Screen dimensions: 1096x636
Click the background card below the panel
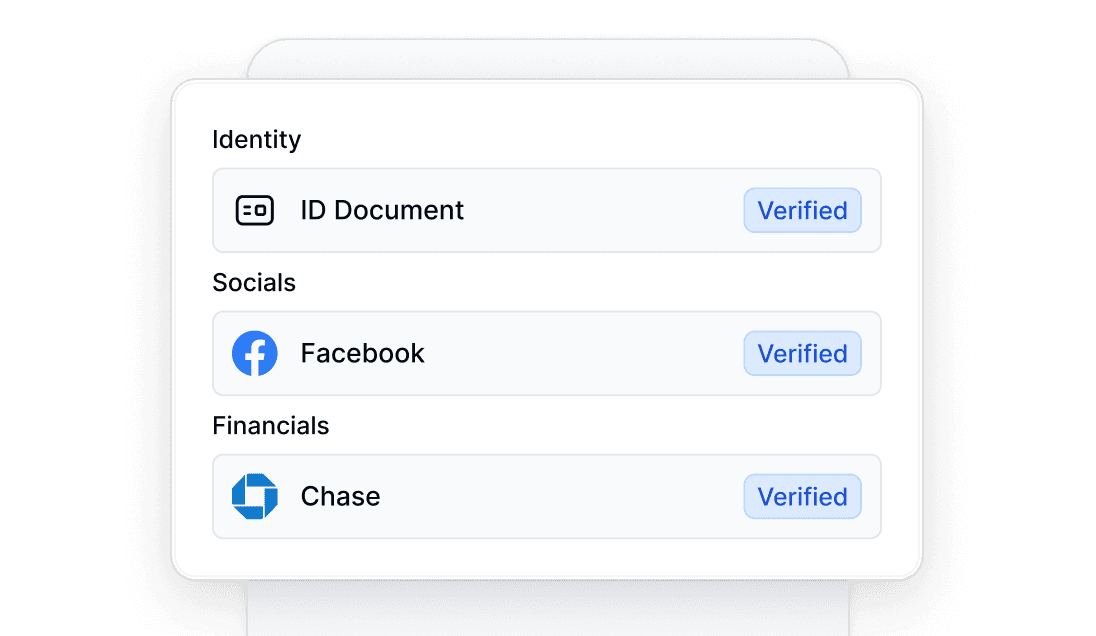click(x=547, y=607)
